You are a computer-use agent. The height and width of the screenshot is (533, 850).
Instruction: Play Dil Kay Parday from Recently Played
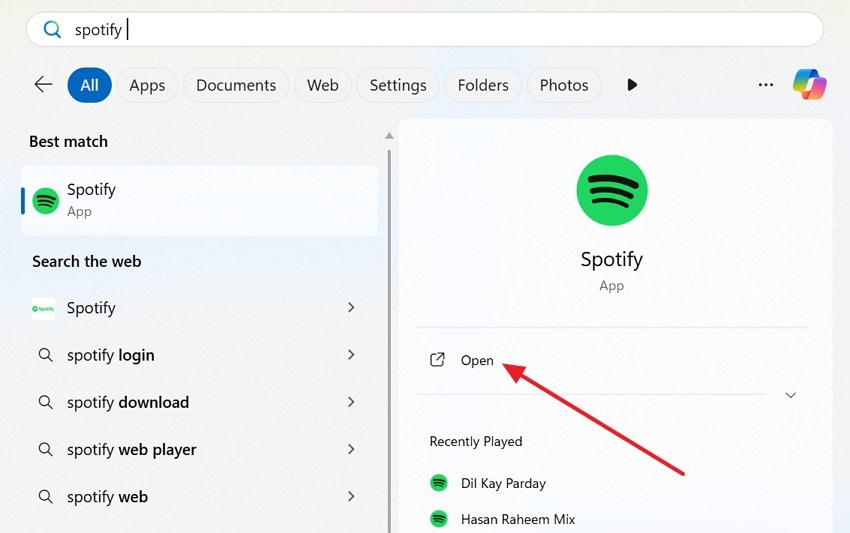click(503, 483)
